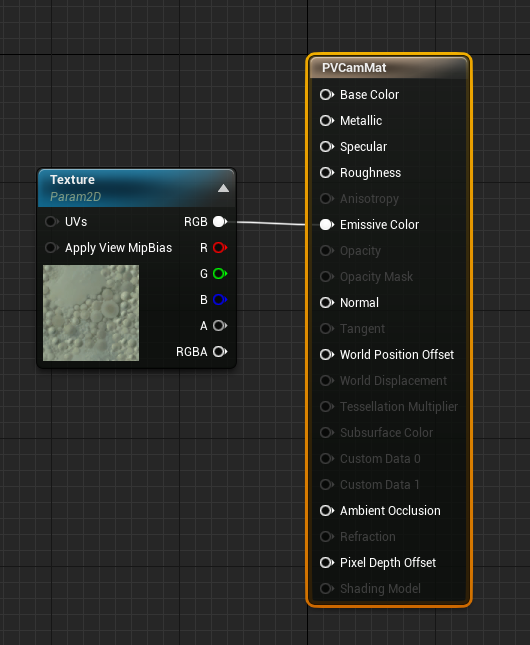Click the connected Emissive Color pin

327,225
